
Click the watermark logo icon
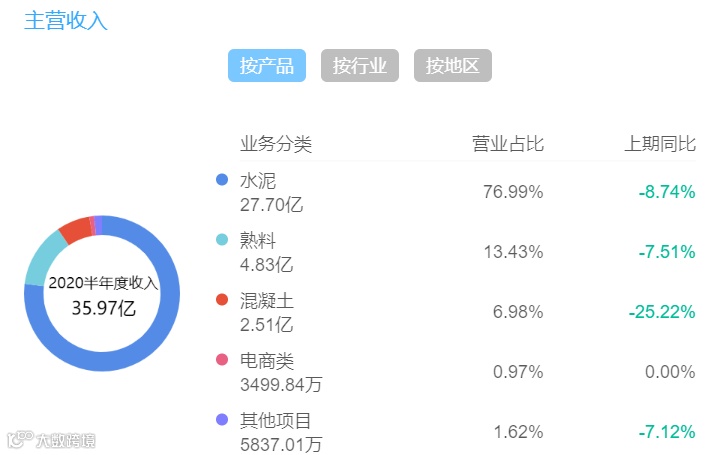(x=18, y=439)
